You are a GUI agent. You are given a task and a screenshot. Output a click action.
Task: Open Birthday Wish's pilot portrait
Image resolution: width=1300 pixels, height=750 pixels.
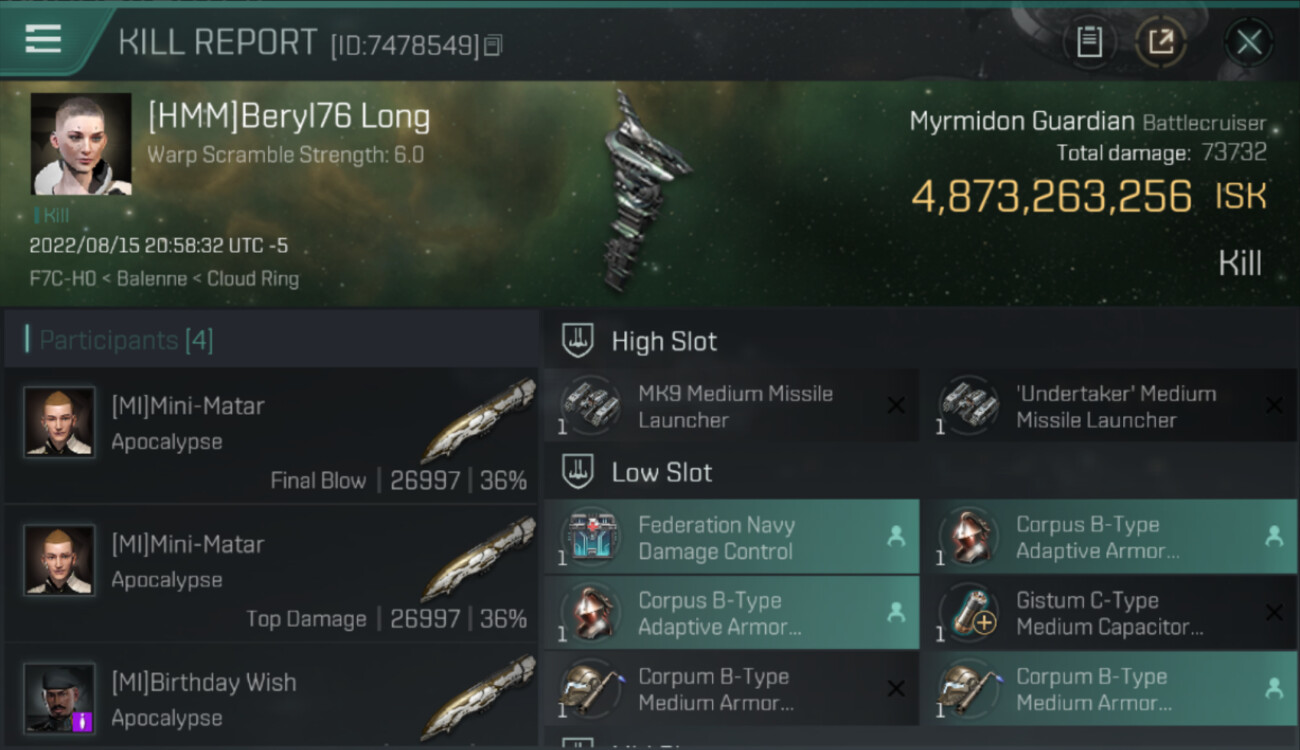pos(60,698)
